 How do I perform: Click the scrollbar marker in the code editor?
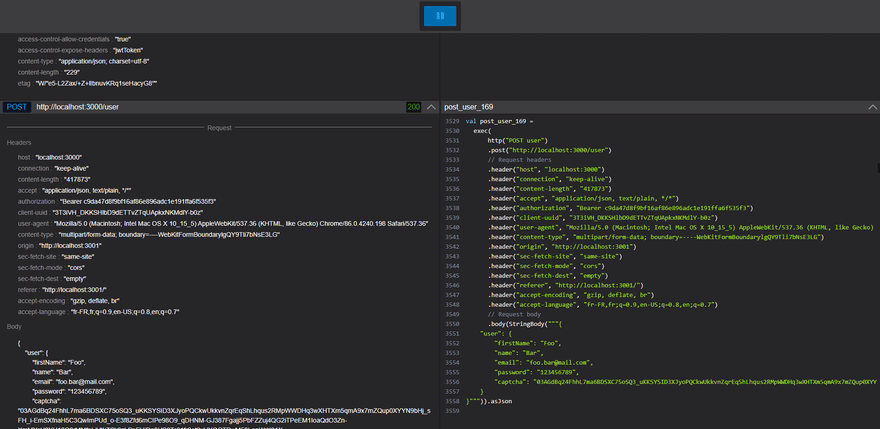point(878,168)
